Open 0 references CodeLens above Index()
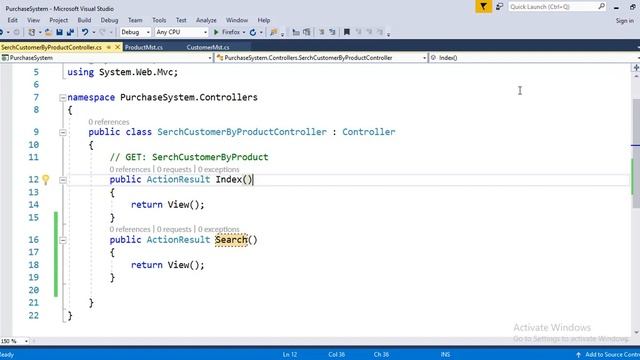Viewport: 640px width, 360px height. tap(130, 169)
